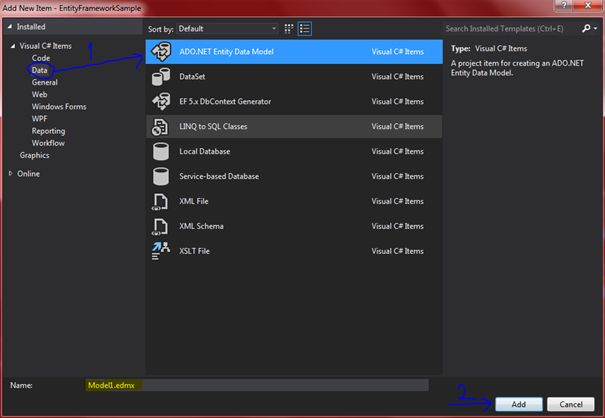Select the EF 5.x DbContext Generator label
The height and width of the screenshot is (418, 605).
coord(225,102)
